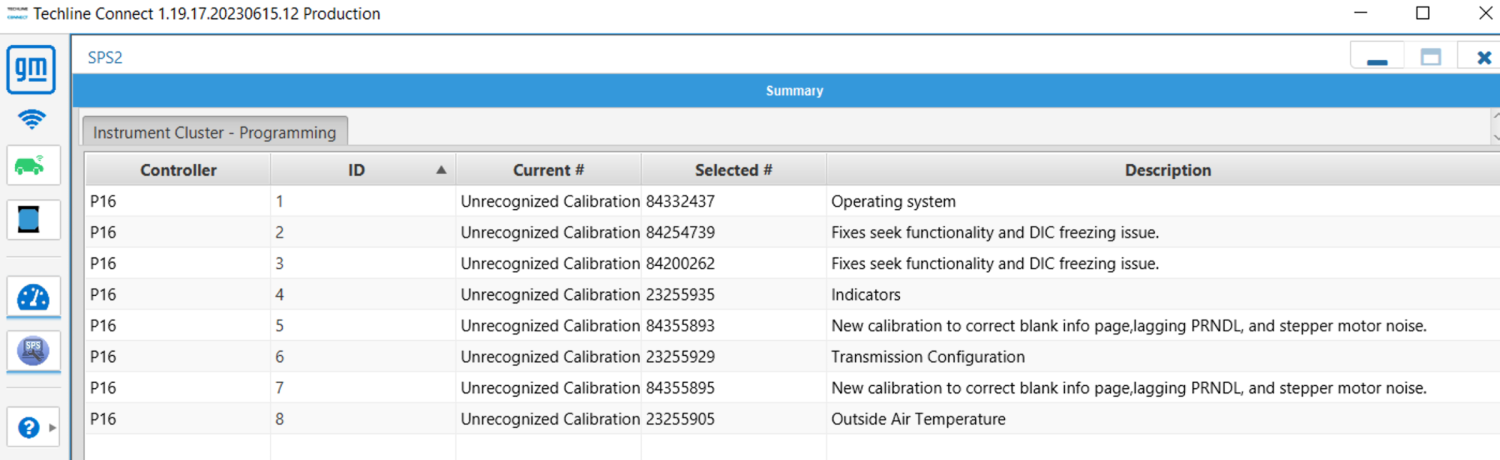This screenshot has height=460, width=1500.
Task: Click the GM logo icon in sidebar
Action: click(32, 71)
